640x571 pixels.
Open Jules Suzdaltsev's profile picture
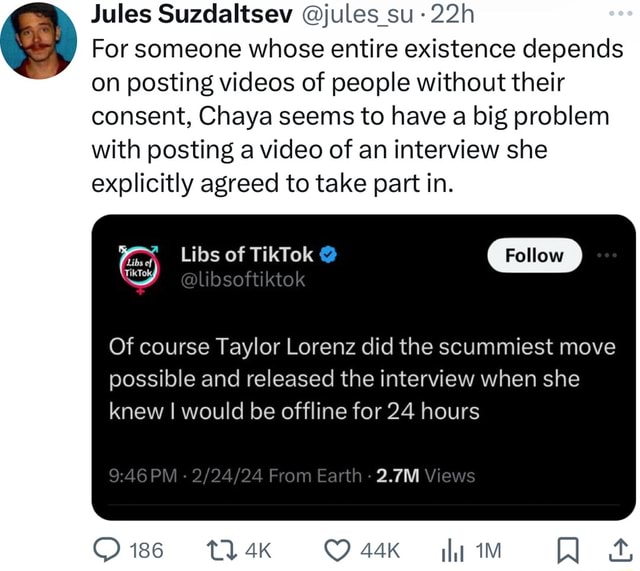tap(38, 40)
